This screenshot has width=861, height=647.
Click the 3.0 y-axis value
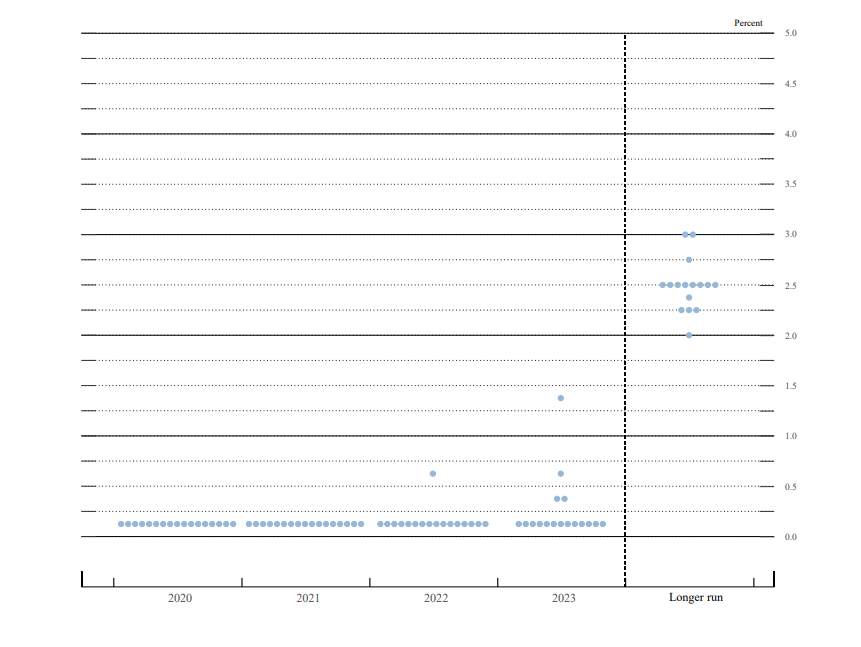[x=790, y=234]
